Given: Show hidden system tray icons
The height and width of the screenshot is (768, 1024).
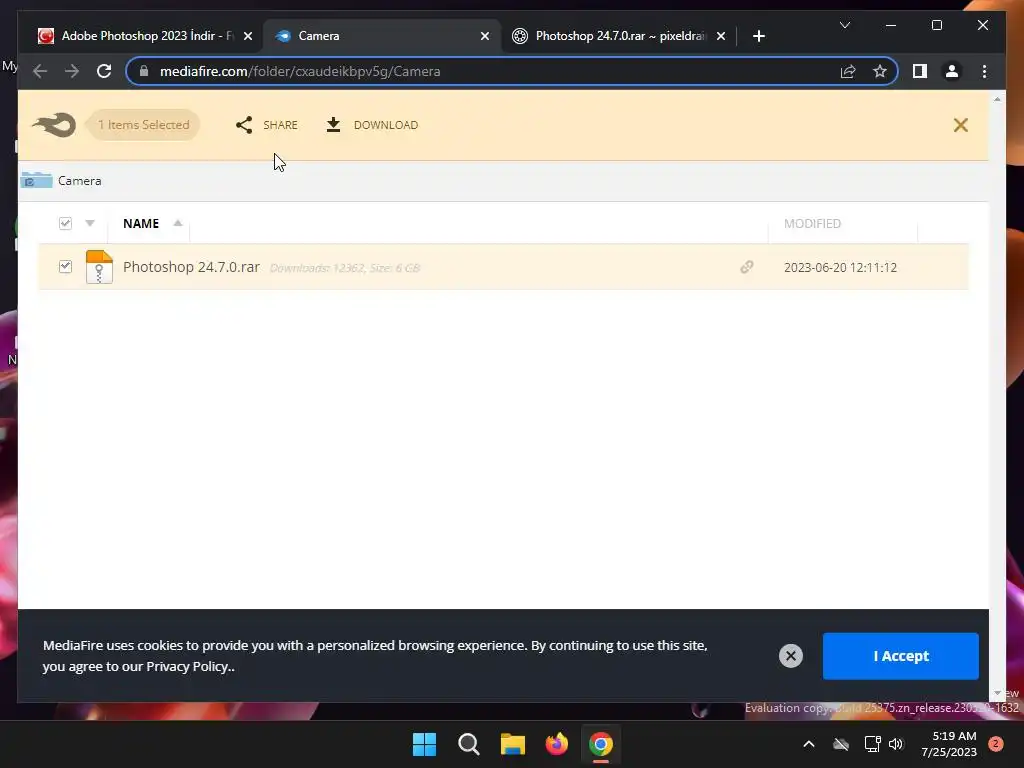Looking at the screenshot, I should [808, 744].
